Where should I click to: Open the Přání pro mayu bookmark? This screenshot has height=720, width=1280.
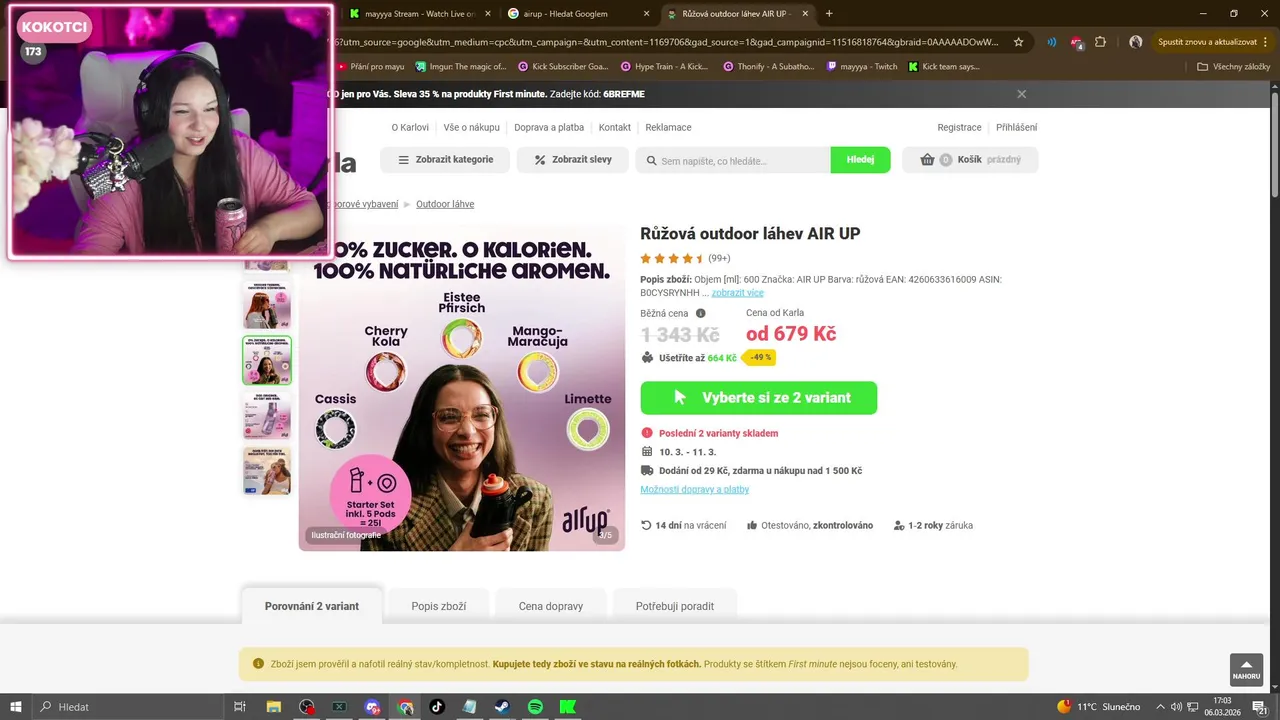(x=370, y=66)
